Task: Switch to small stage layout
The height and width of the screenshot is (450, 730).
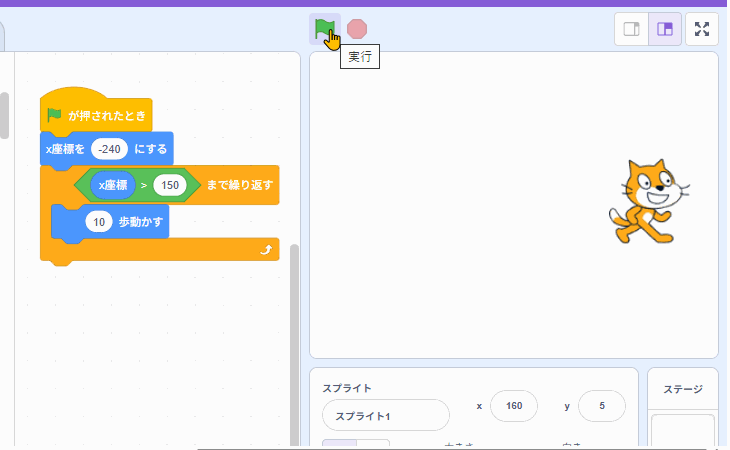Action: point(631,29)
